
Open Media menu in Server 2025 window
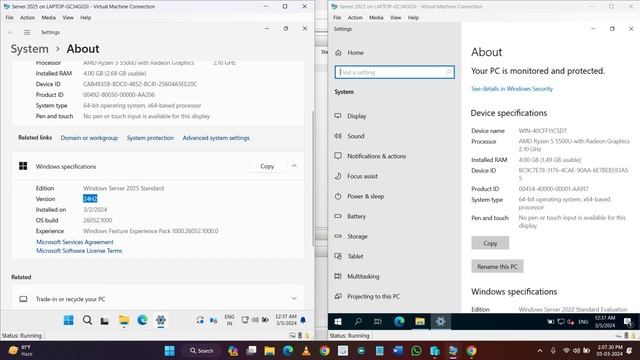pyautogui.click(x=49, y=18)
